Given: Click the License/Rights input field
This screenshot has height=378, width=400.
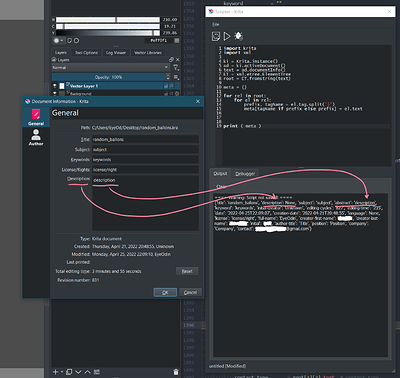Looking at the screenshot, I should point(145,169).
